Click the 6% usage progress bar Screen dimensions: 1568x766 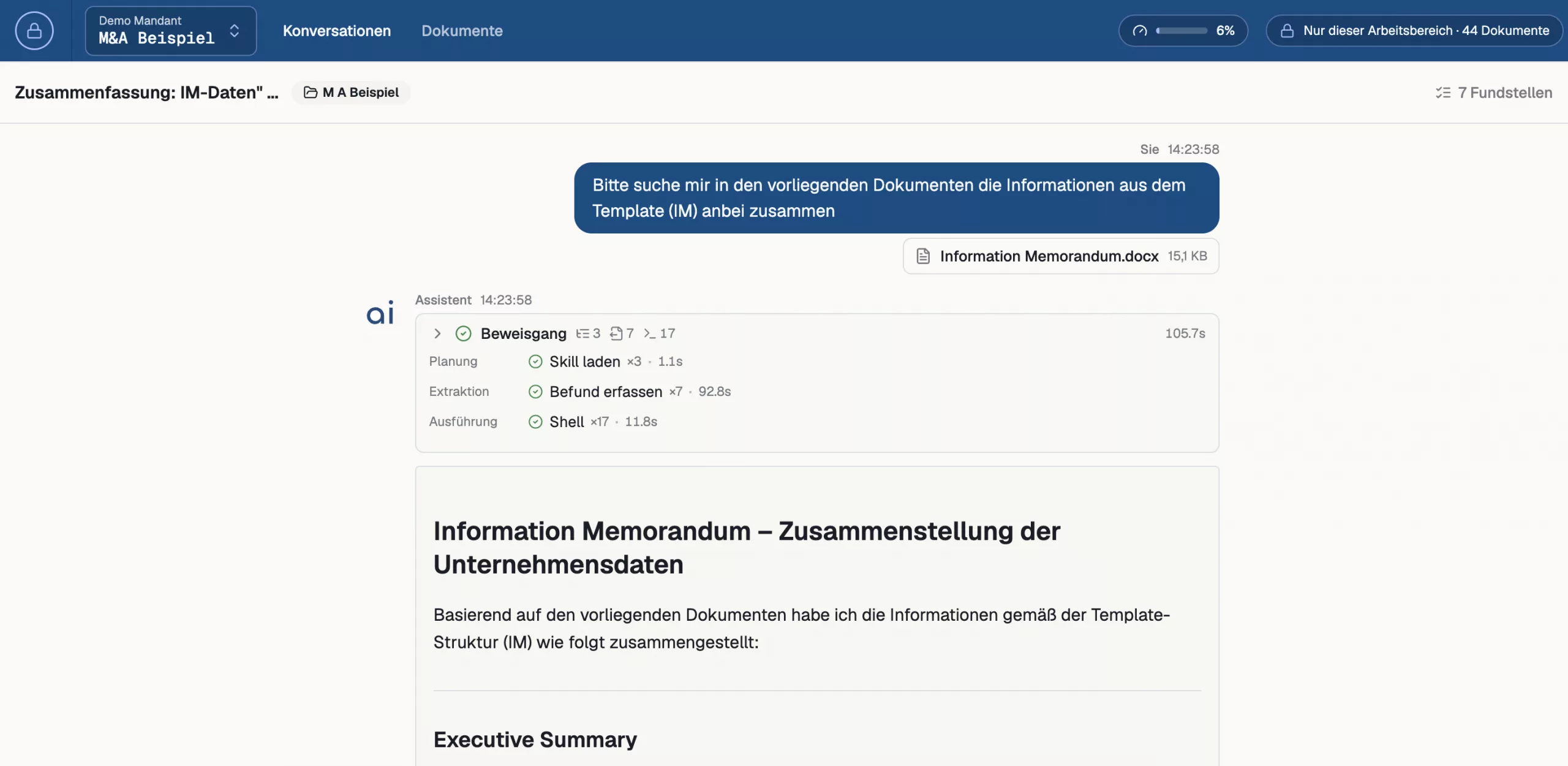1182,31
